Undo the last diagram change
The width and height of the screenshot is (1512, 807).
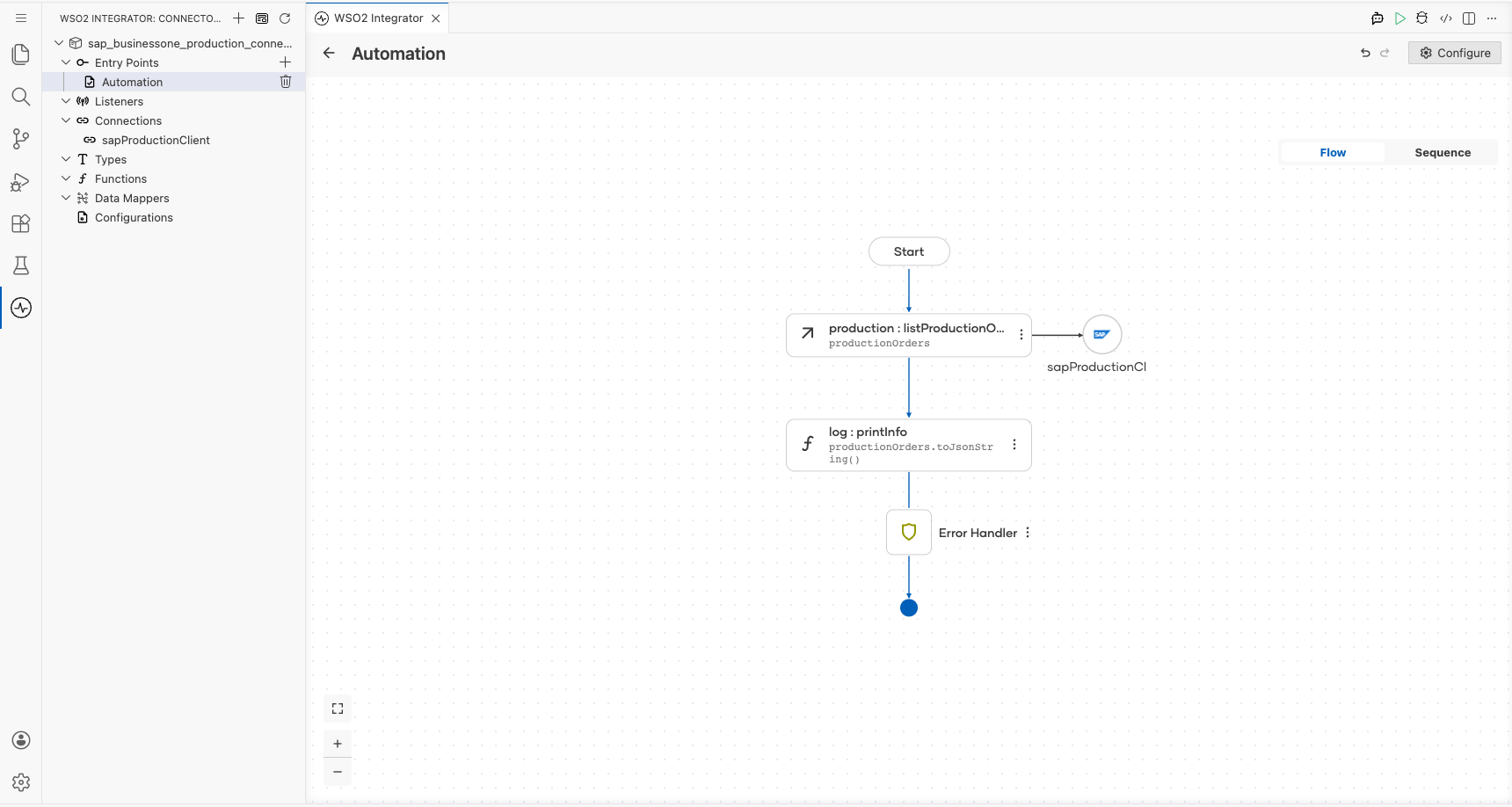(1365, 53)
